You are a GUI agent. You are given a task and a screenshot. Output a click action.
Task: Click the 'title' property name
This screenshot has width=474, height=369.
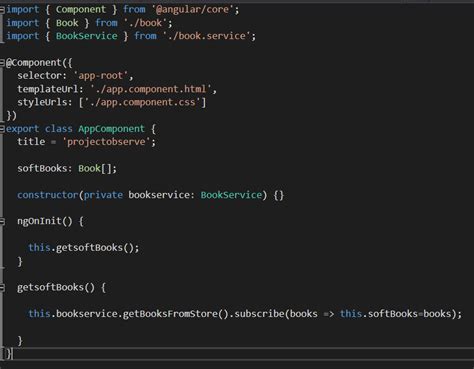31,142
